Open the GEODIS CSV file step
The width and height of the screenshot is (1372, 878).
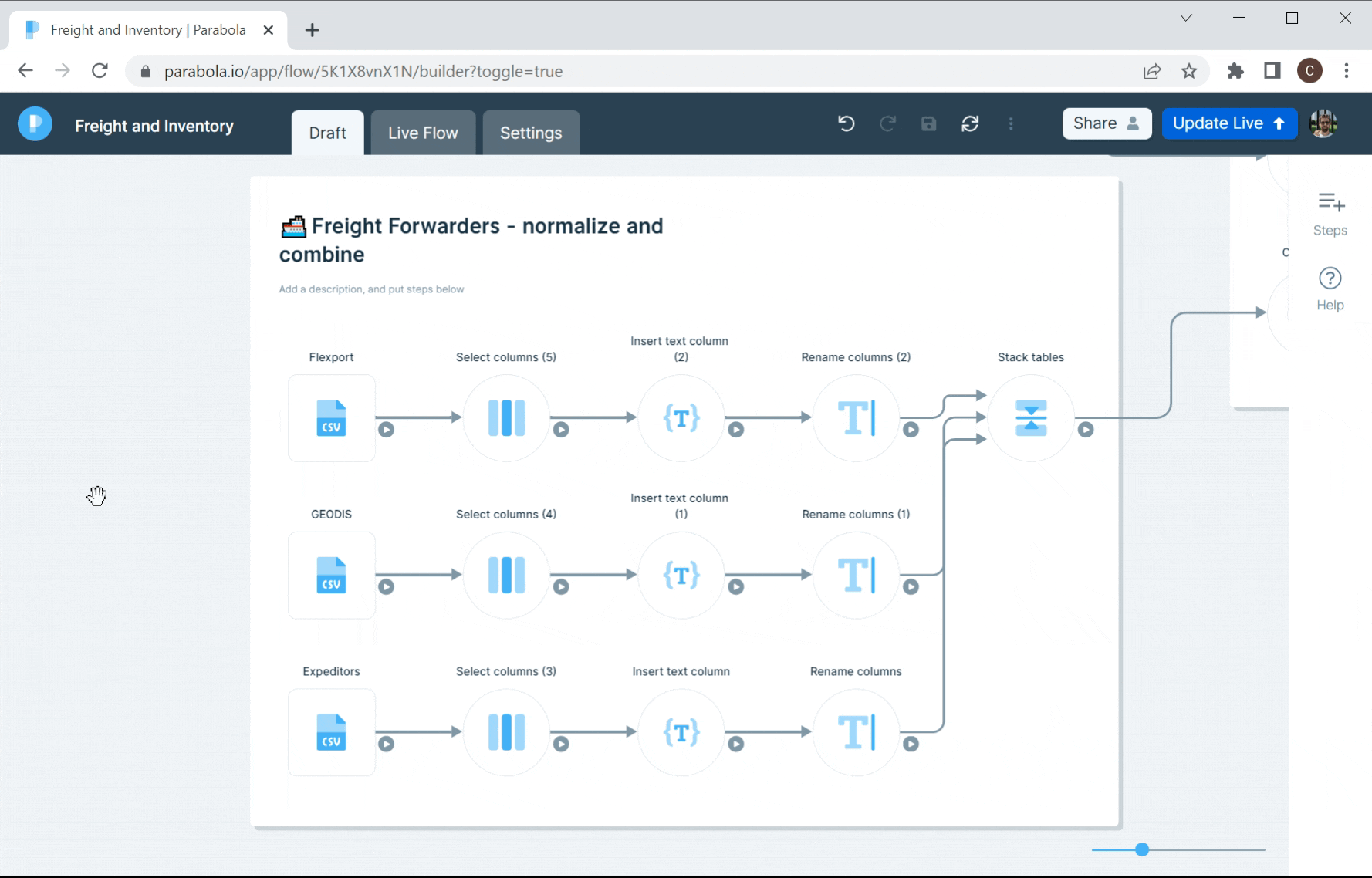coord(332,576)
